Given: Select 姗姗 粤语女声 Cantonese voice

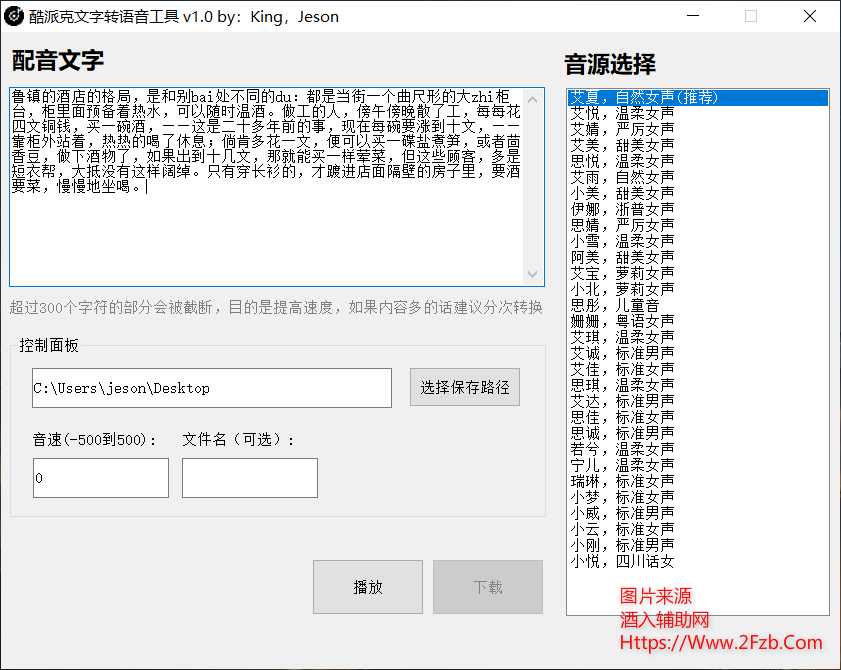Looking at the screenshot, I should [650, 320].
